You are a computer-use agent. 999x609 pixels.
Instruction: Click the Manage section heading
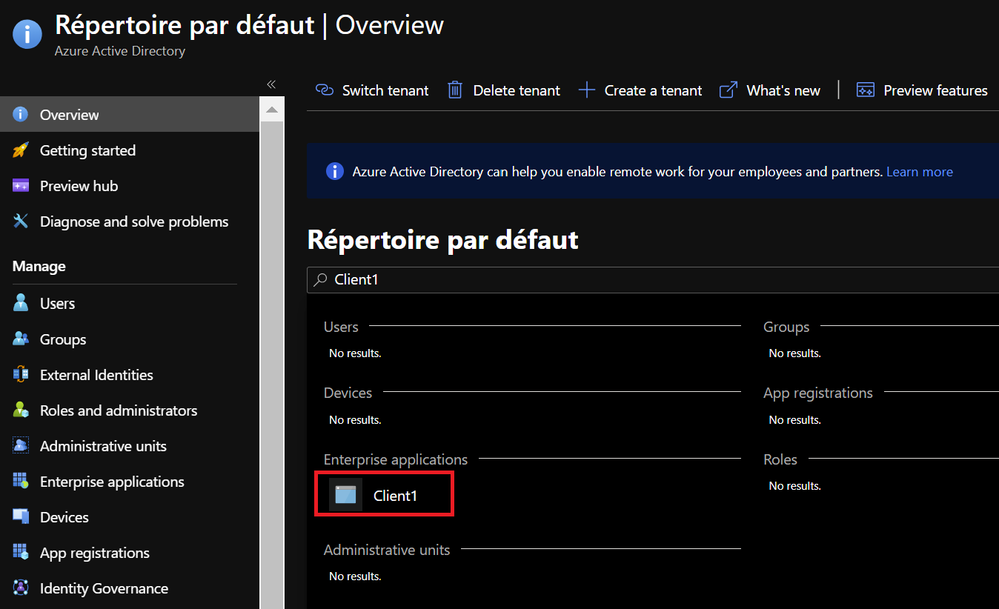[39, 266]
